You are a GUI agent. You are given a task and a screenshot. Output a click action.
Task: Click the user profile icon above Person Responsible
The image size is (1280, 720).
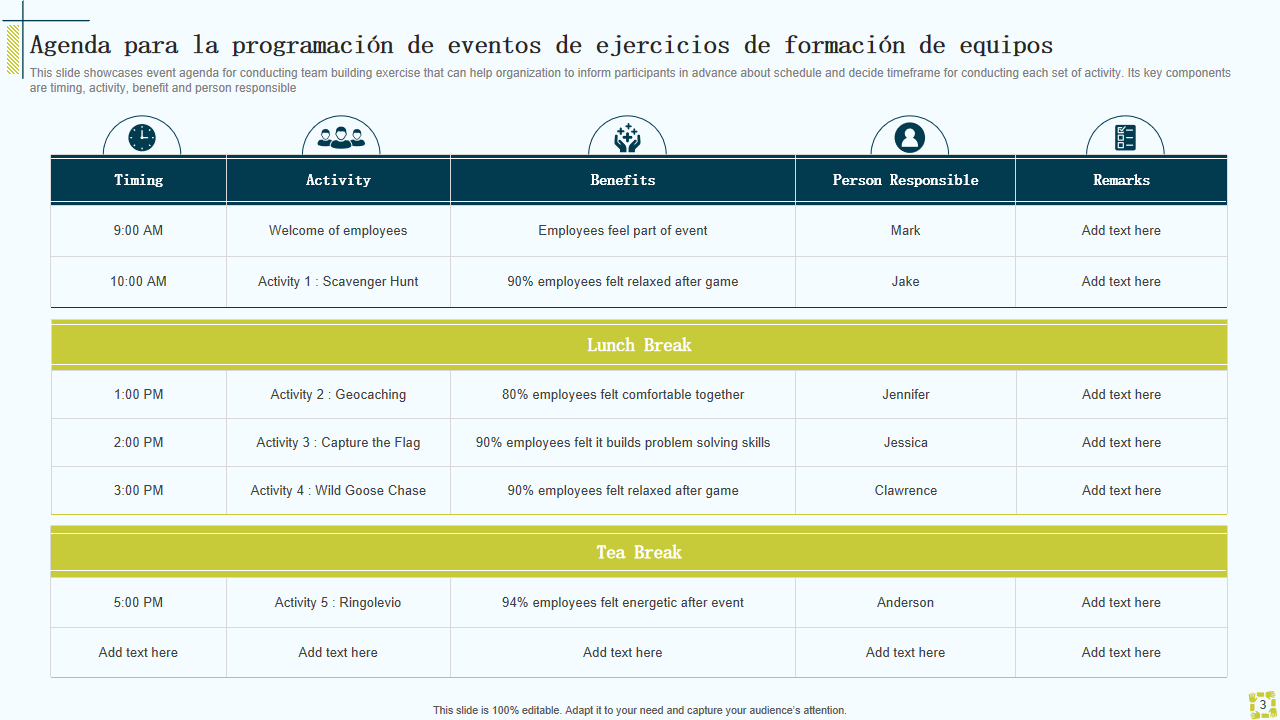tap(910, 137)
